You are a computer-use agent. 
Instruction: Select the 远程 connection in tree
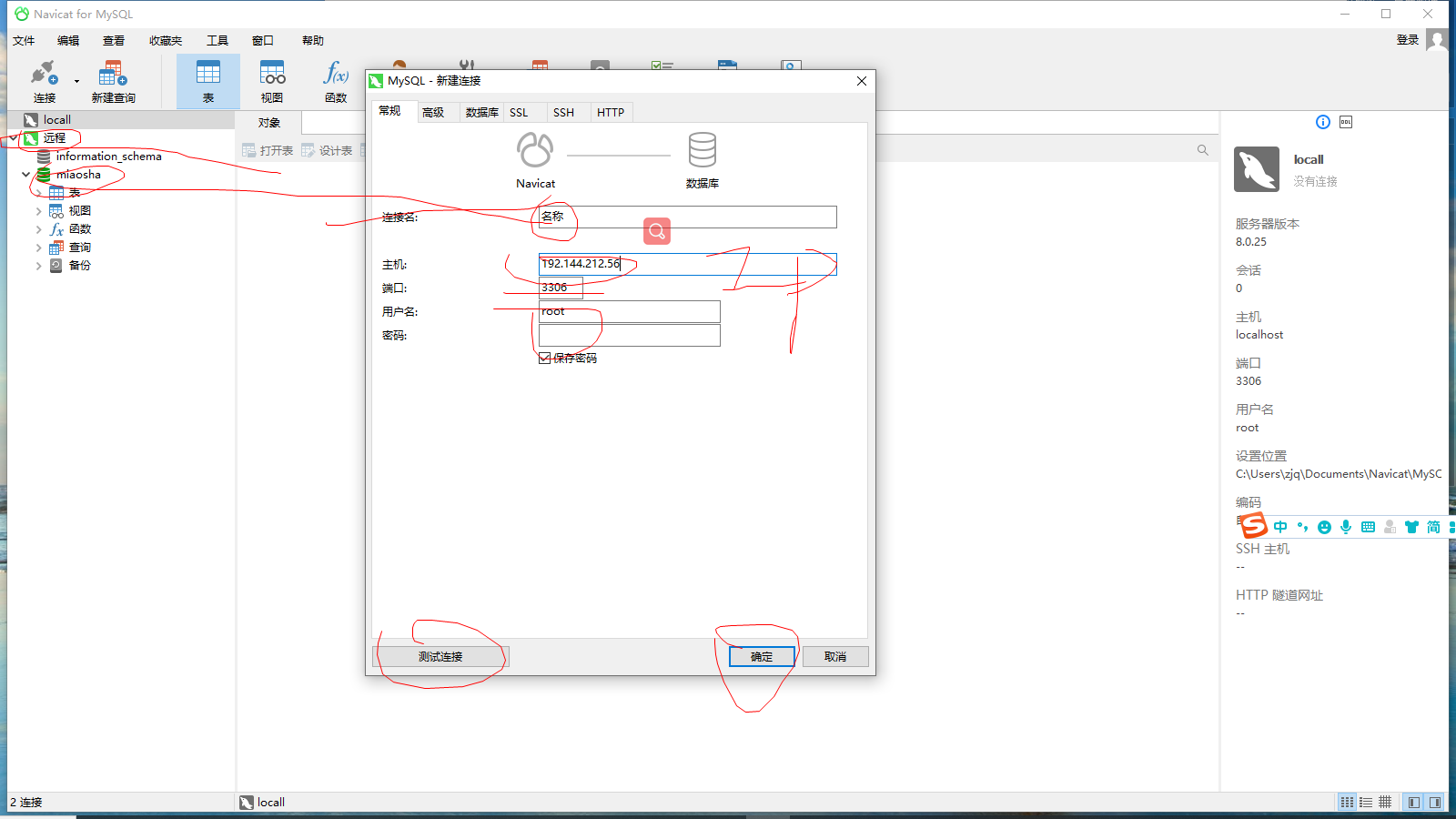55,137
